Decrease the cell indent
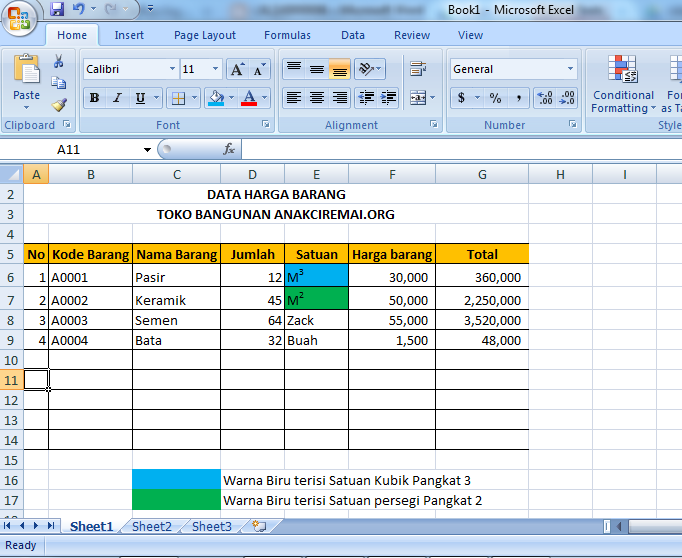Viewport: 682px width, 558px height. [366, 98]
